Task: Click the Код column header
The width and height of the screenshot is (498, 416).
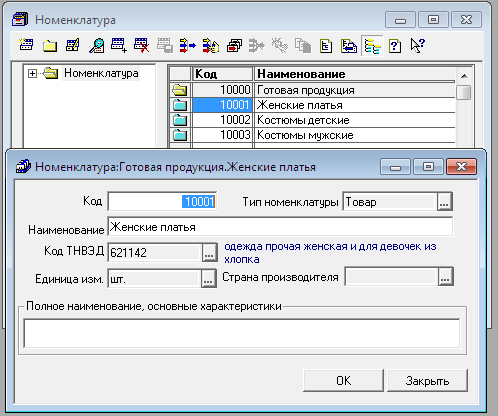Action: click(x=223, y=74)
